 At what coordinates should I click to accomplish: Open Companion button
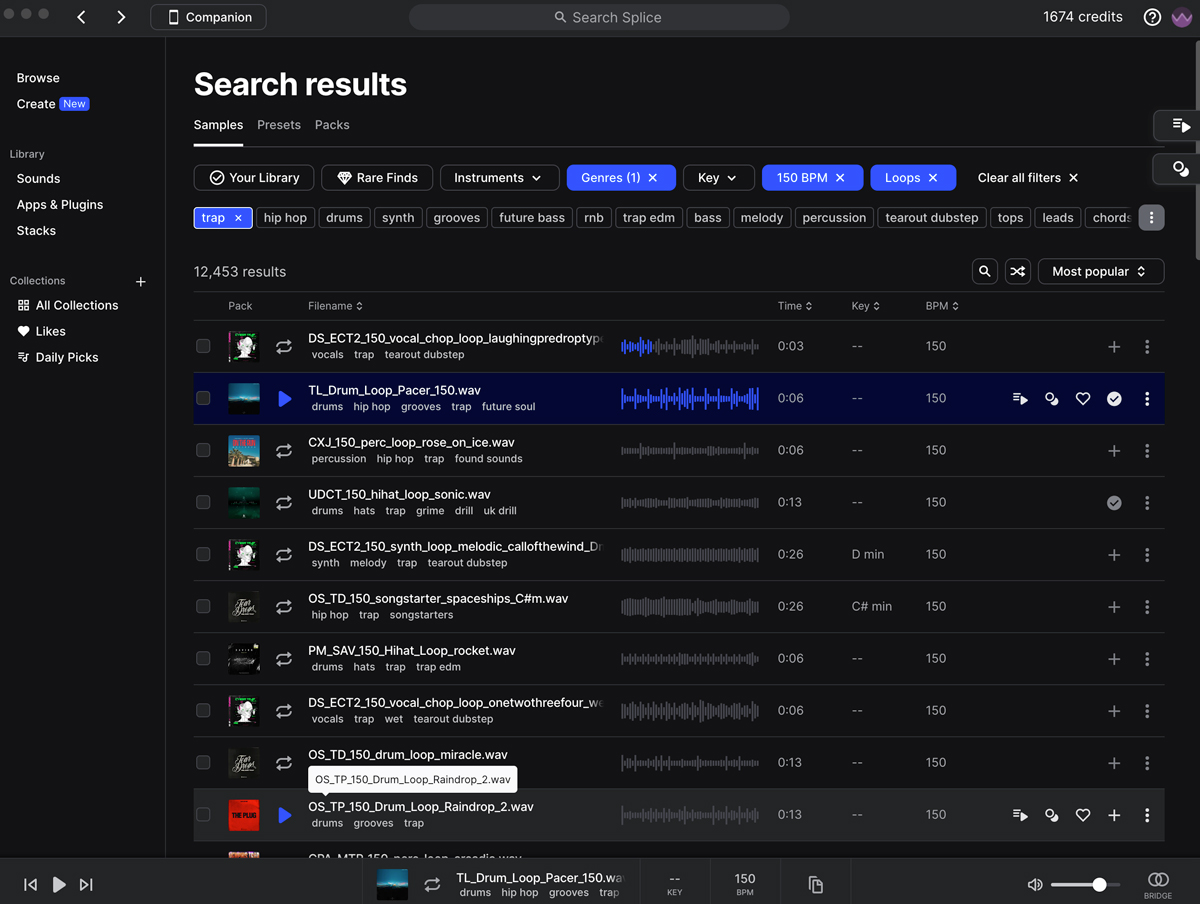point(209,17)
